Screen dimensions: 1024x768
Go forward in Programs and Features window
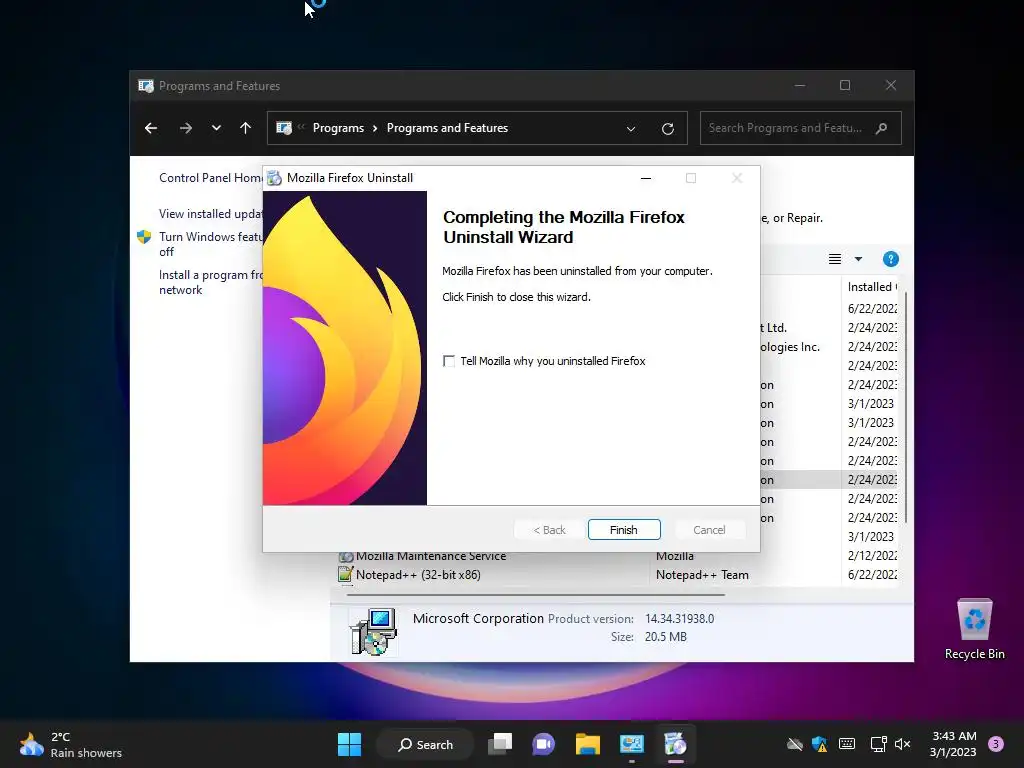(185, 128)
